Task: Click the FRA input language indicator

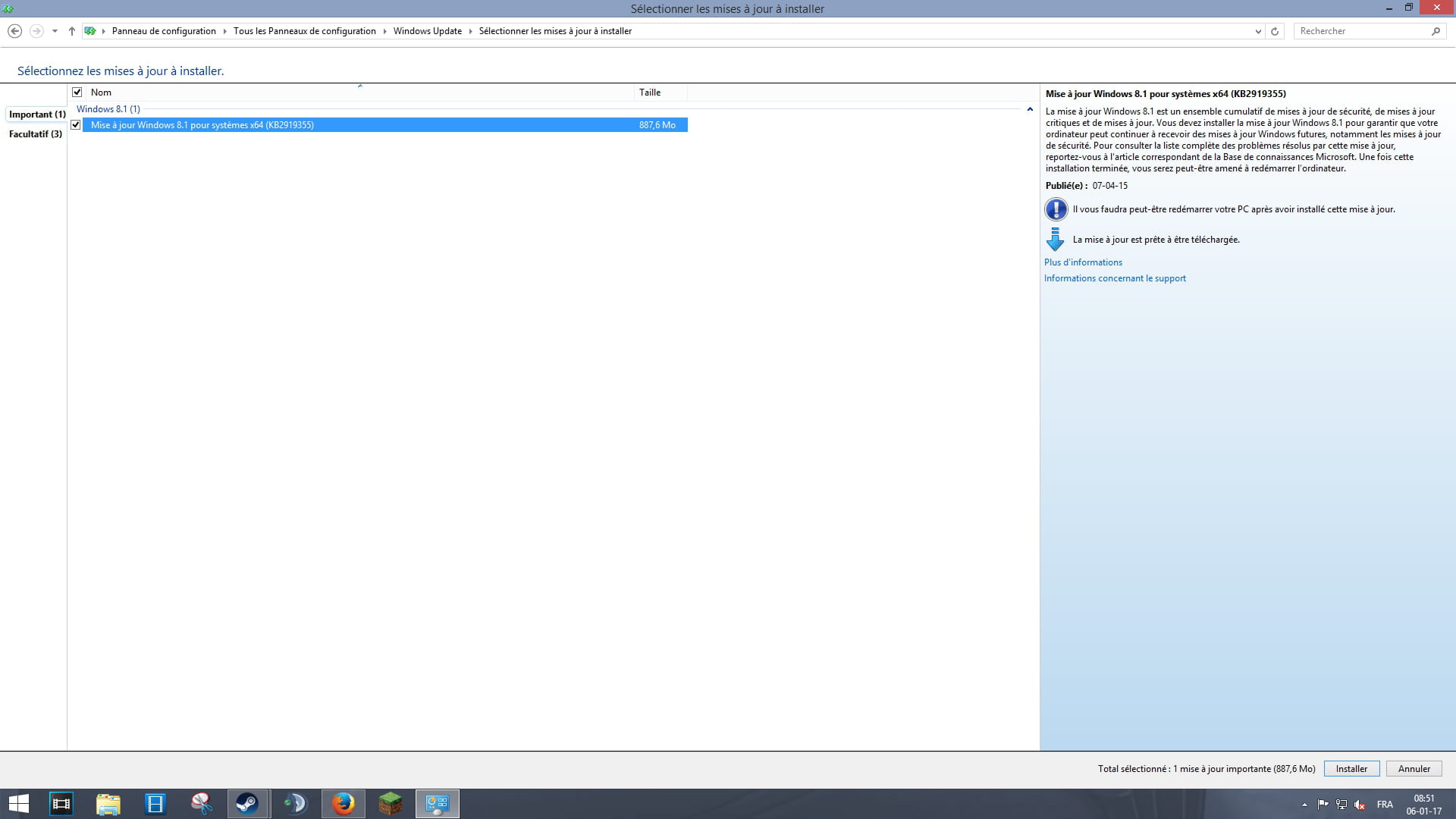Action: click(1385, 805)
